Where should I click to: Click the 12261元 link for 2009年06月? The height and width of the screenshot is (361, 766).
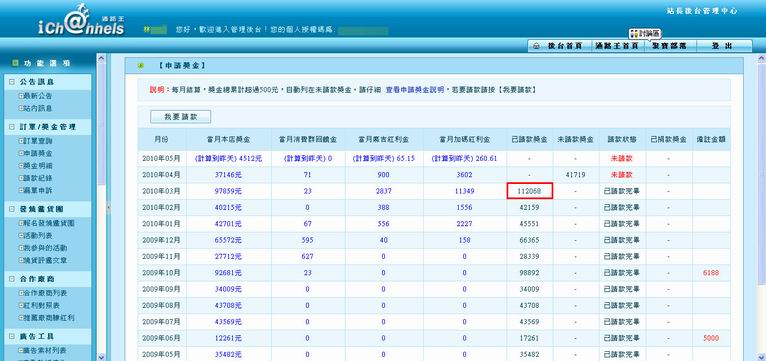click(x=228, y=339)
